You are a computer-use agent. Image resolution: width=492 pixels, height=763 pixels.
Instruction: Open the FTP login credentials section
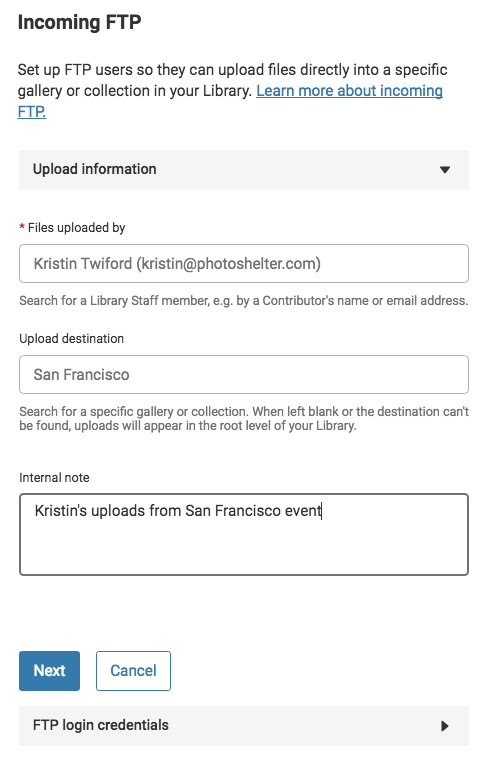[244, 726]
